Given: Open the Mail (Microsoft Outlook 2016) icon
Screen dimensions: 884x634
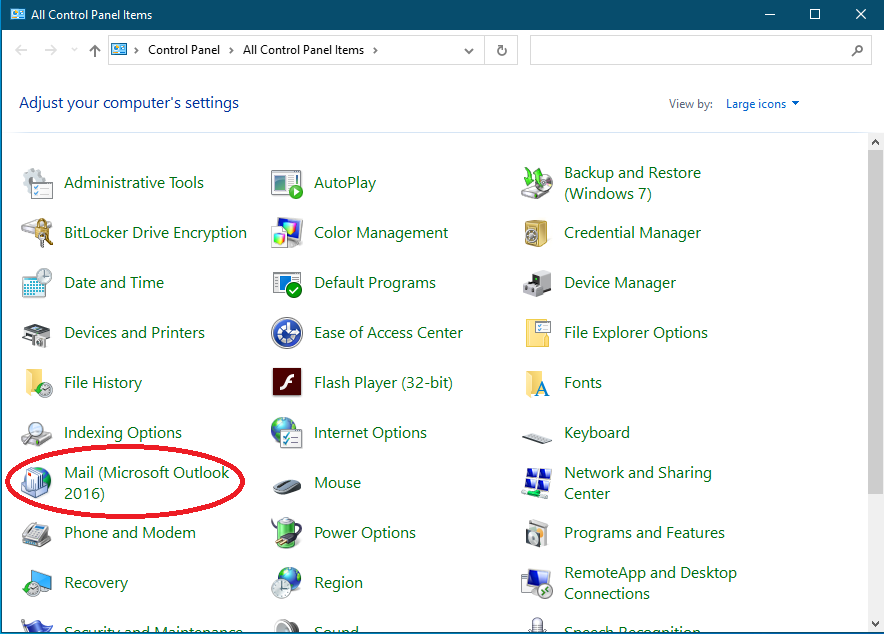Looking at the screenshot, I should coord(37,483).
